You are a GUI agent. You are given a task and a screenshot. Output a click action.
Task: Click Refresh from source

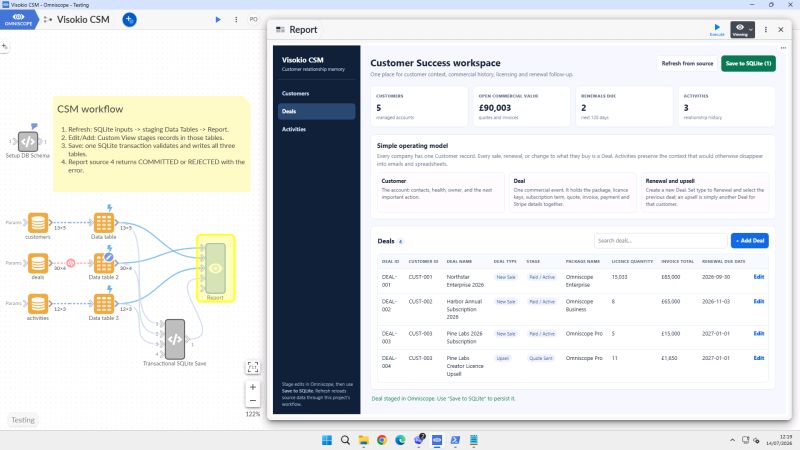click(x=687, y=63)
